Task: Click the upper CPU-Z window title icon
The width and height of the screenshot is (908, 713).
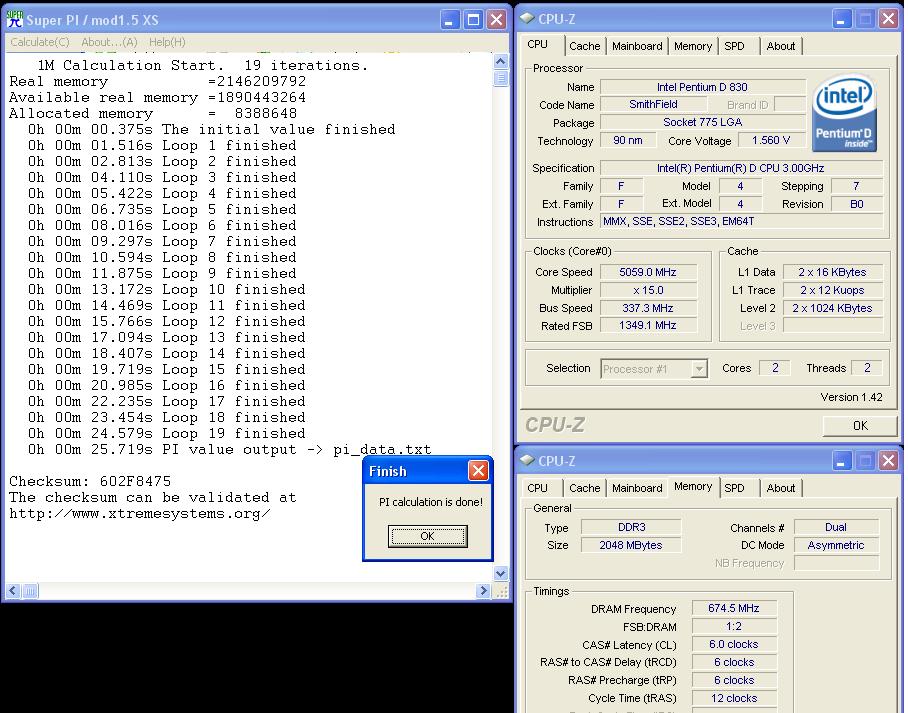Action: coord(527,19)
